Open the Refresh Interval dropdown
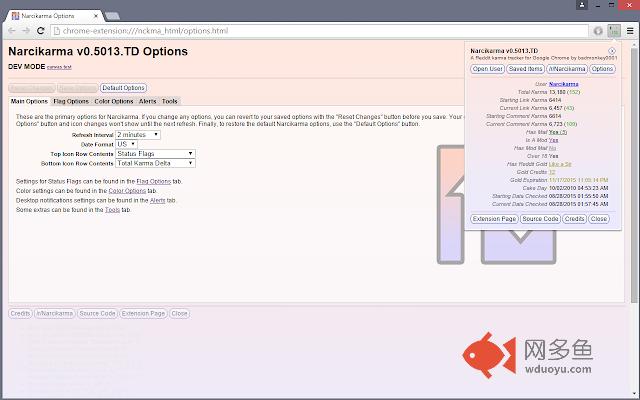640x400 pixels. tap(138, 135)
